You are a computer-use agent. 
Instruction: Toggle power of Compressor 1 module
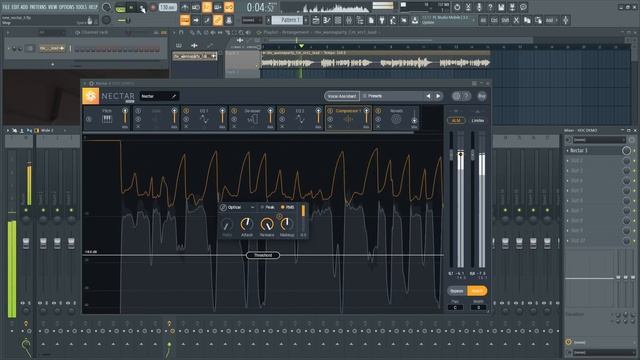click(330, 111)
